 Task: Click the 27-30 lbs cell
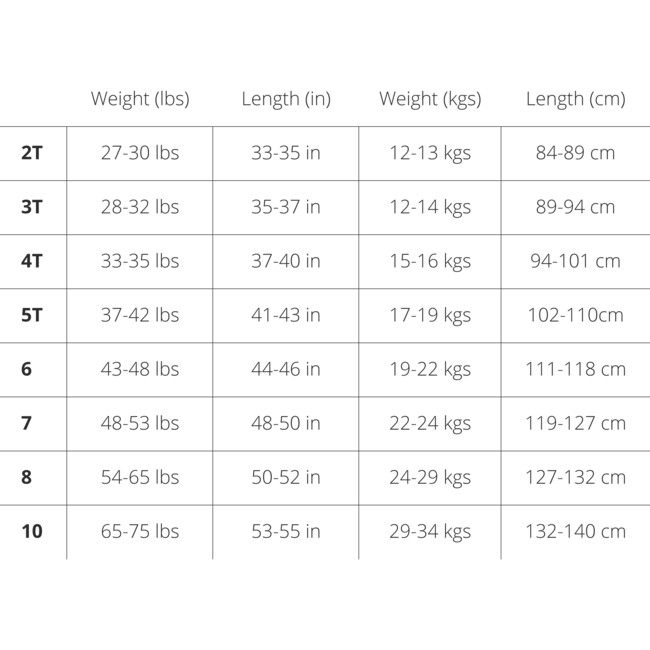(x=140, y=153)
